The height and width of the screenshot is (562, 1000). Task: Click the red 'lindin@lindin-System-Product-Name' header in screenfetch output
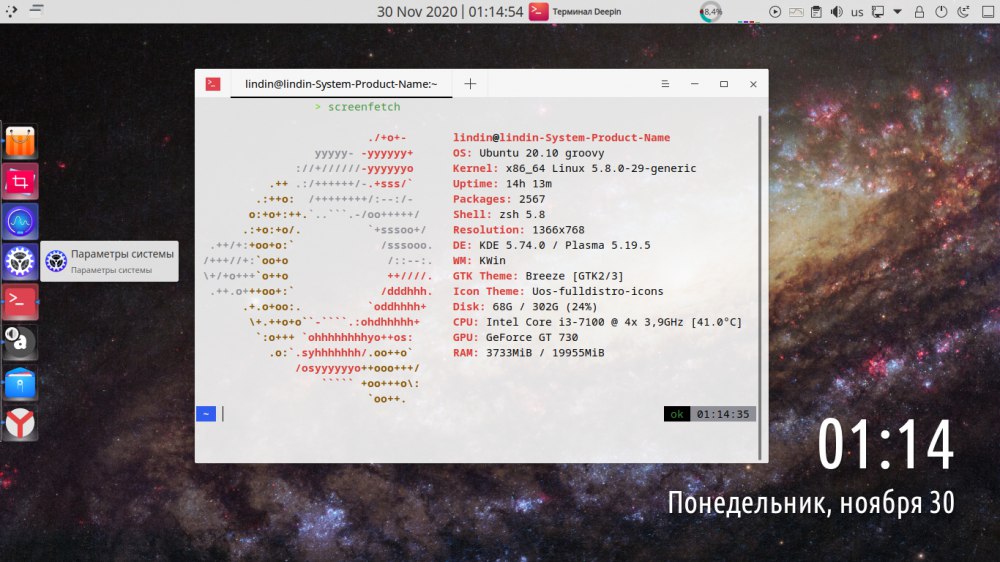point(561,137)
